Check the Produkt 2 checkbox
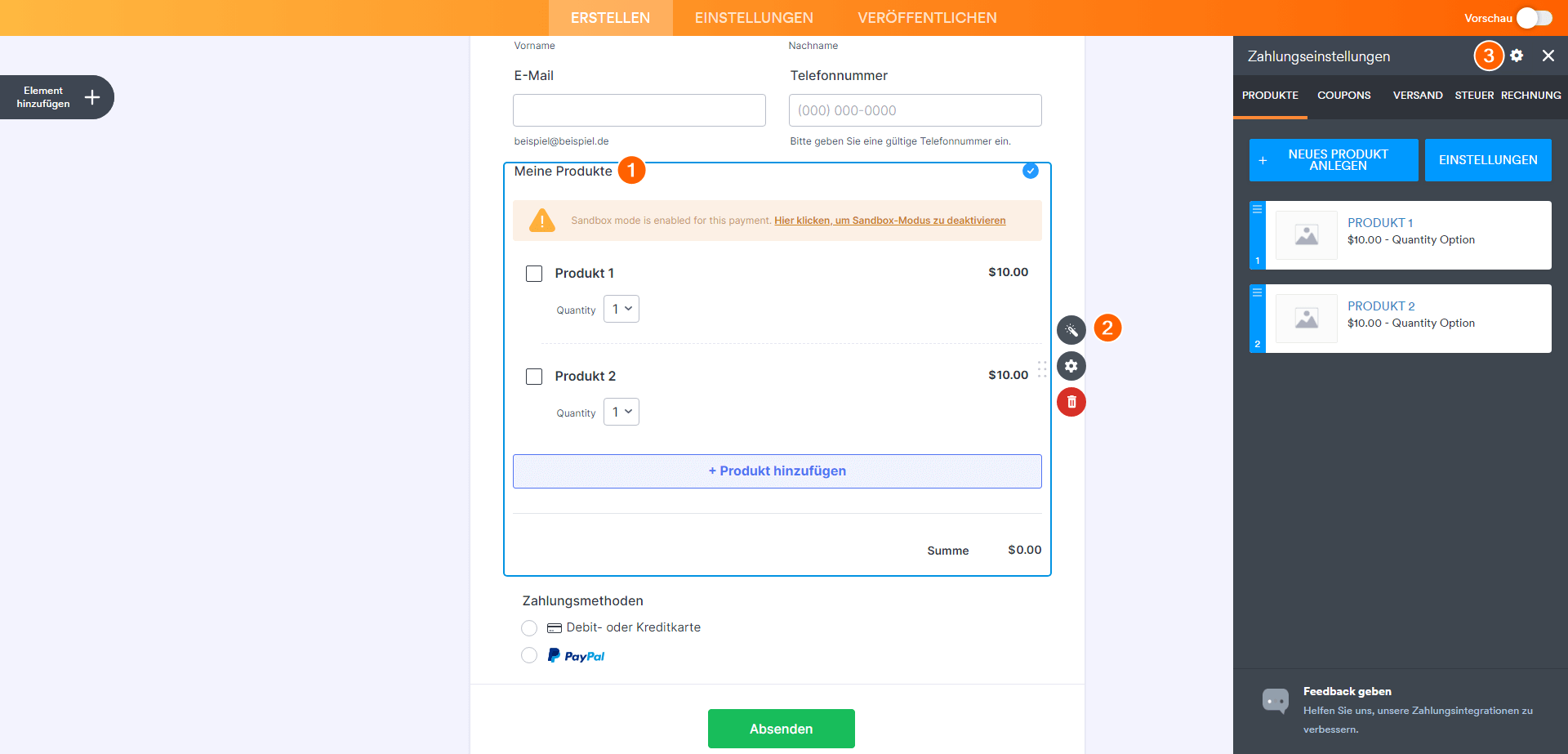This screenshot has width=1568, height=754. coord(534,377)
